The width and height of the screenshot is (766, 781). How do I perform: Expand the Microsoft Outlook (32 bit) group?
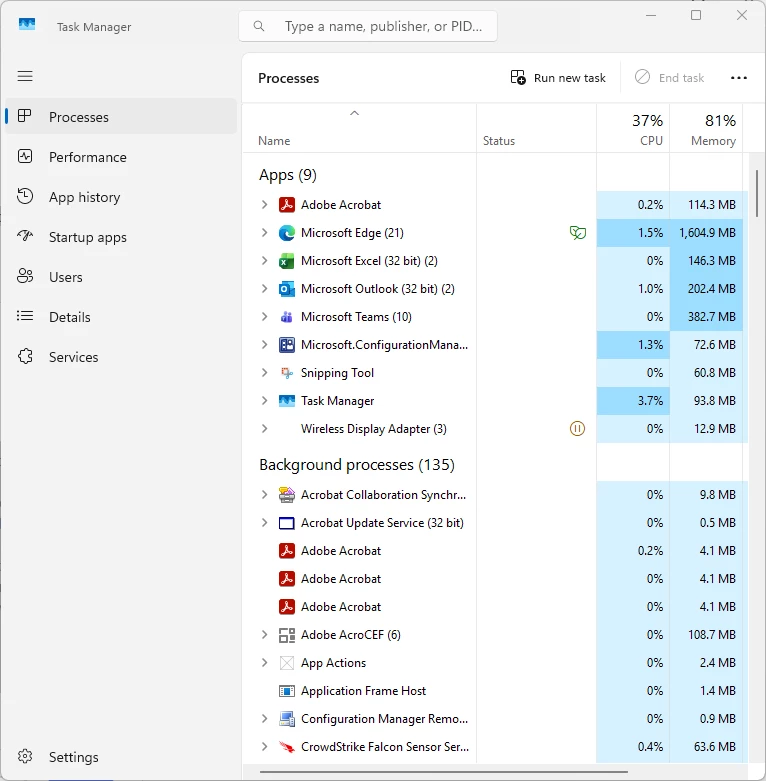pyautogui.click(x=264, y=289)
